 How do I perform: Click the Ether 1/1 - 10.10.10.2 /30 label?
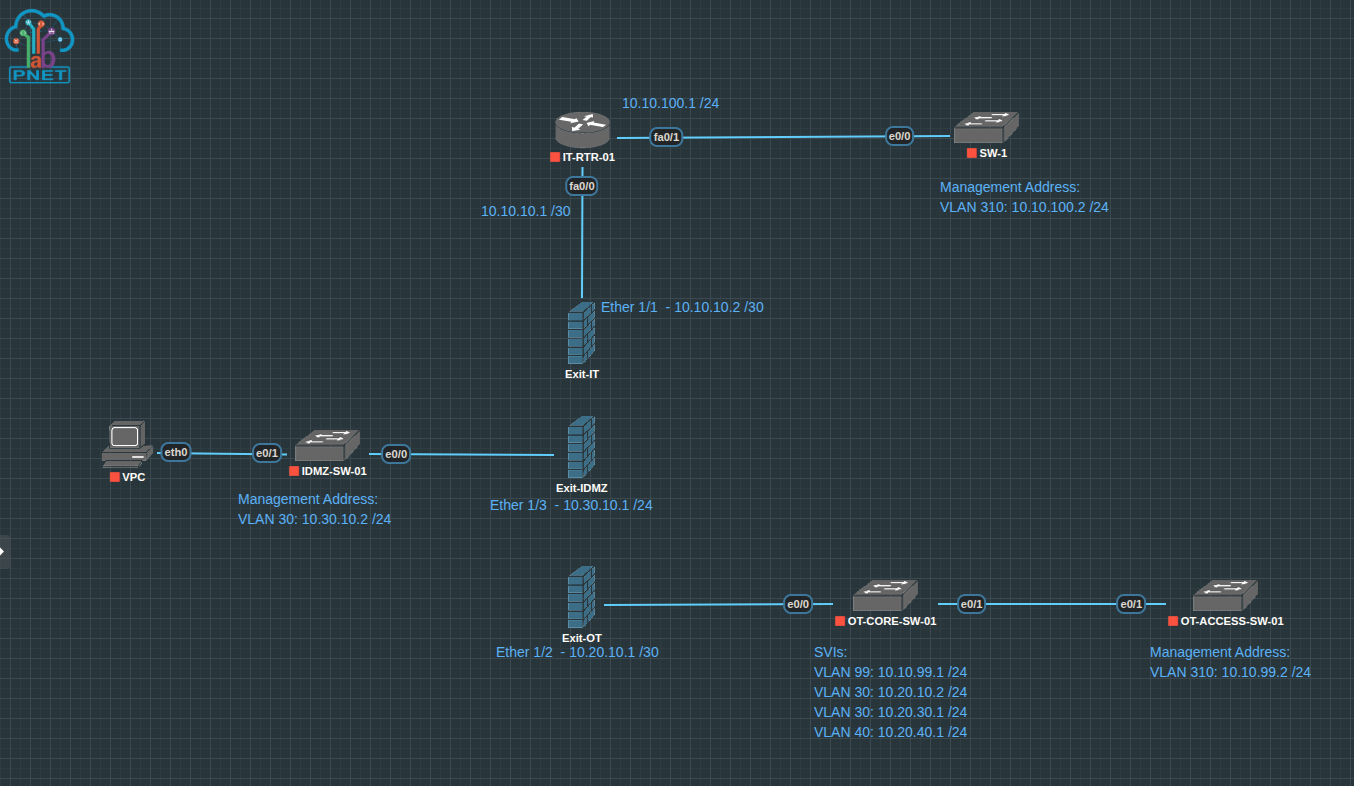[682, 307]
